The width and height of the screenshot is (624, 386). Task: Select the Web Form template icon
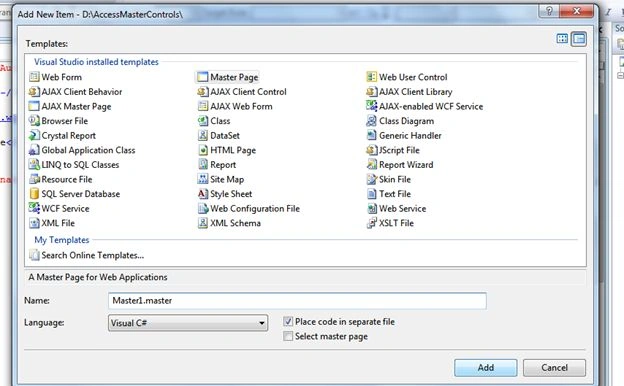point(34,77)
